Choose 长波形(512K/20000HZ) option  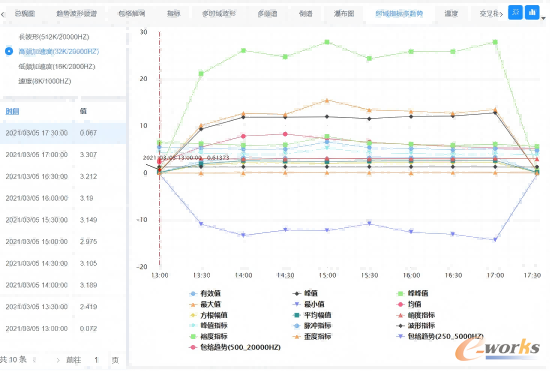click(x=54, y=37)
